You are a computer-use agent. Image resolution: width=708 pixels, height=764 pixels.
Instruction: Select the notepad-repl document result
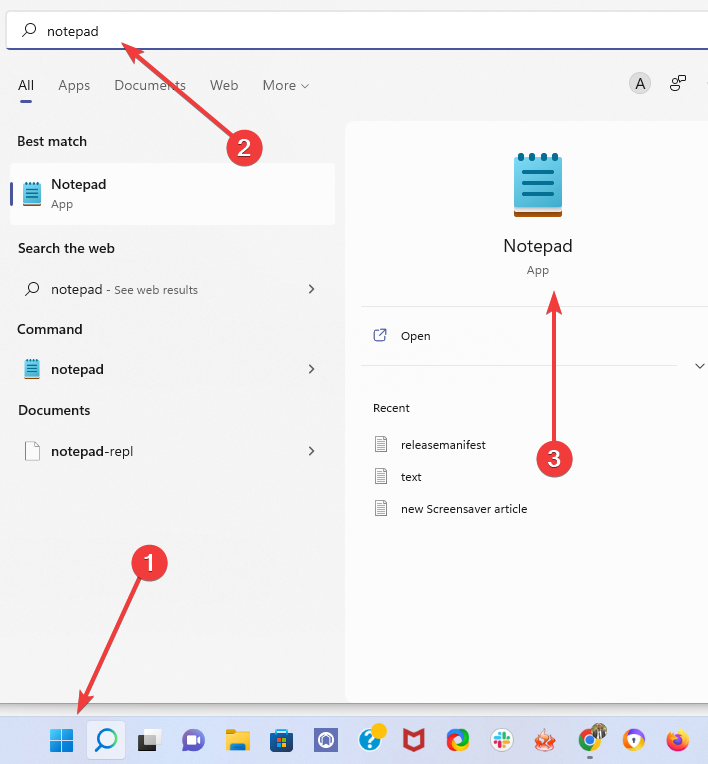(x=171, y=451)
